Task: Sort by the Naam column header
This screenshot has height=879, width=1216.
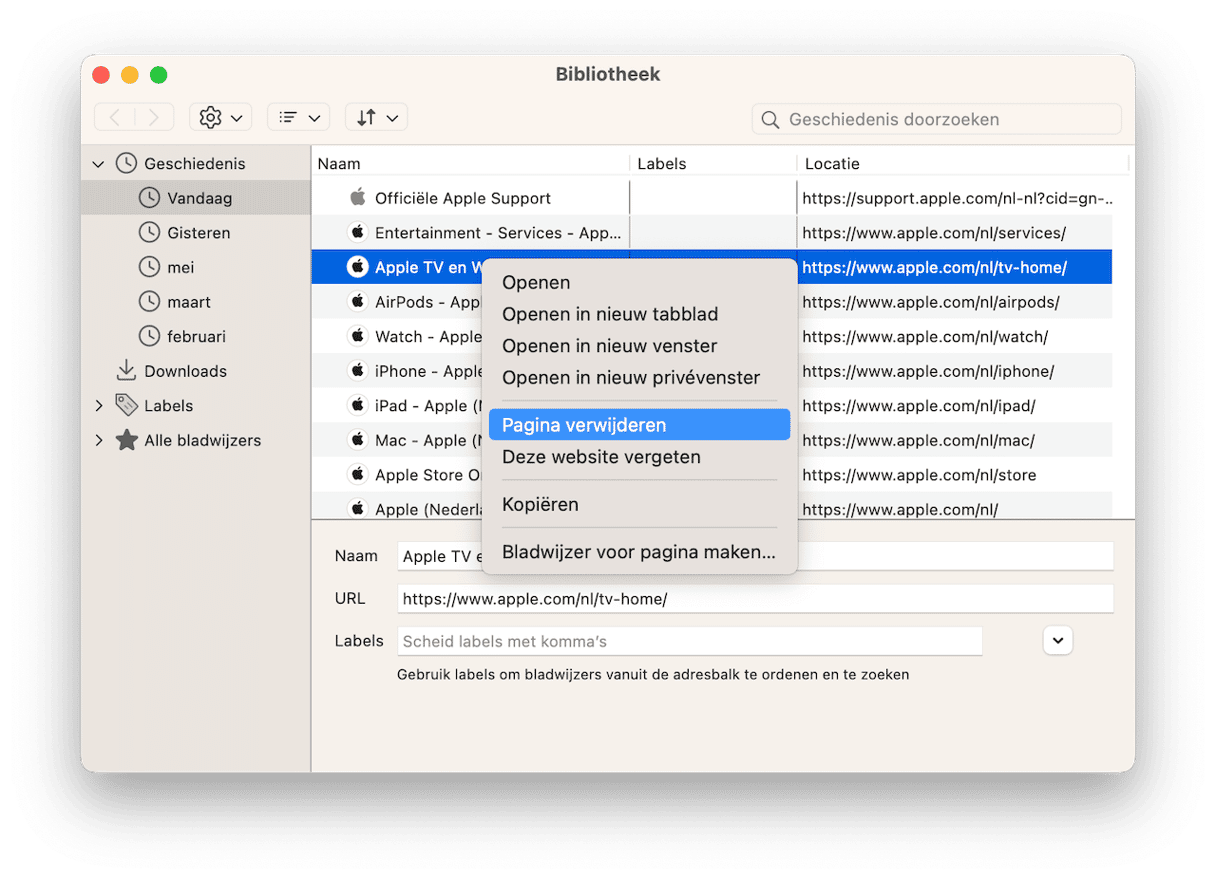Action: (x=471, y=163)
